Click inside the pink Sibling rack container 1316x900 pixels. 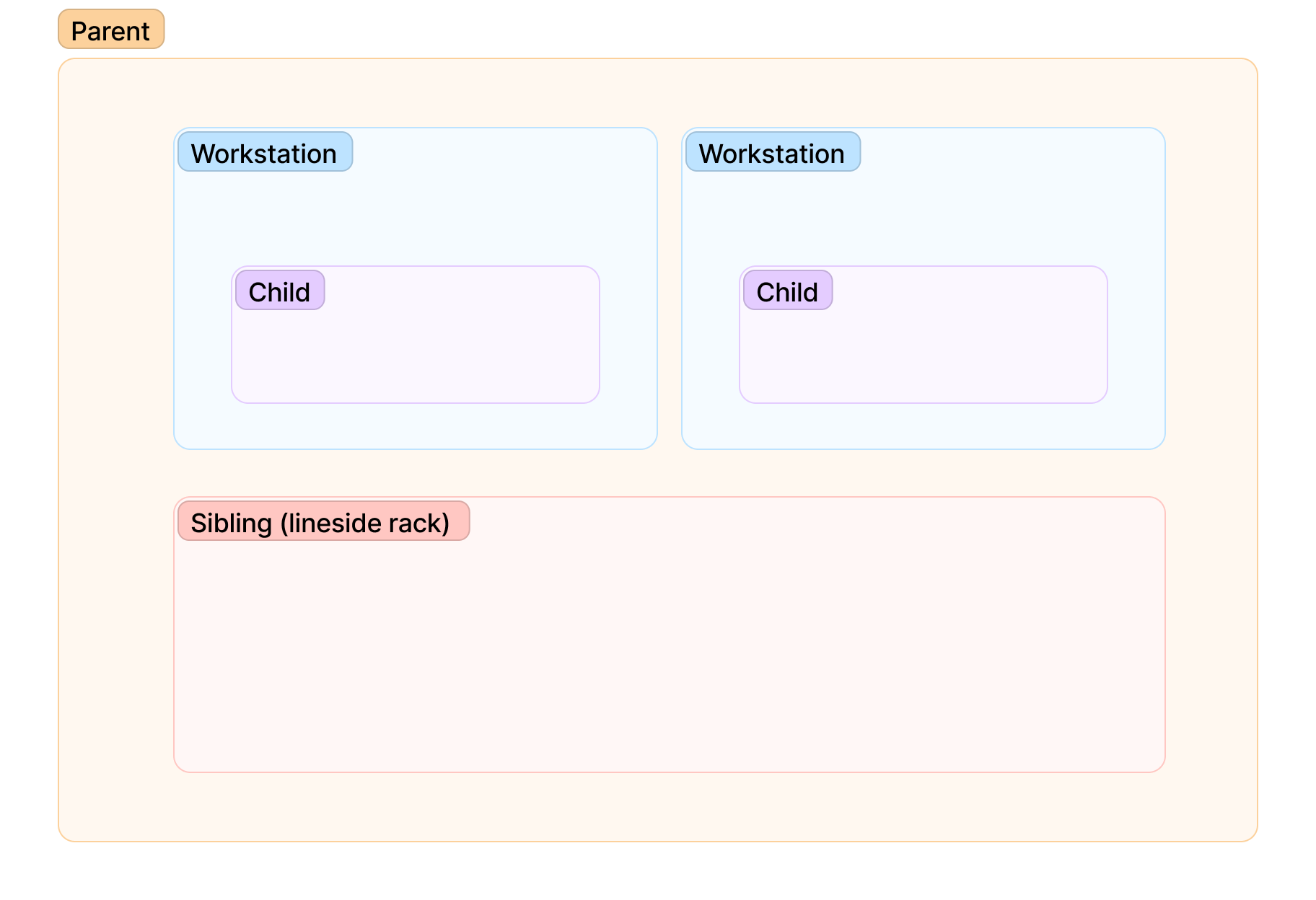[x=670, y=649]
